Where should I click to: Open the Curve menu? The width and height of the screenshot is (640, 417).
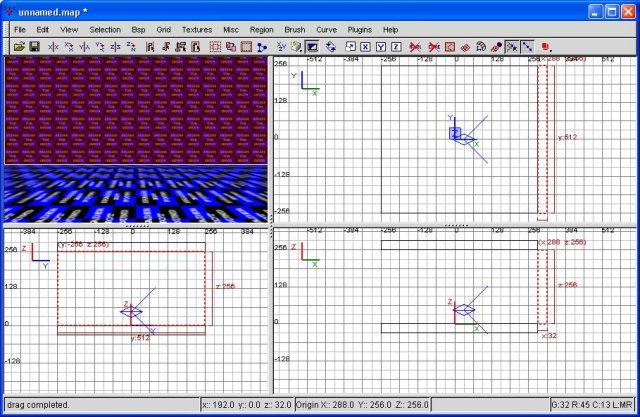click(x=327, y=30)
